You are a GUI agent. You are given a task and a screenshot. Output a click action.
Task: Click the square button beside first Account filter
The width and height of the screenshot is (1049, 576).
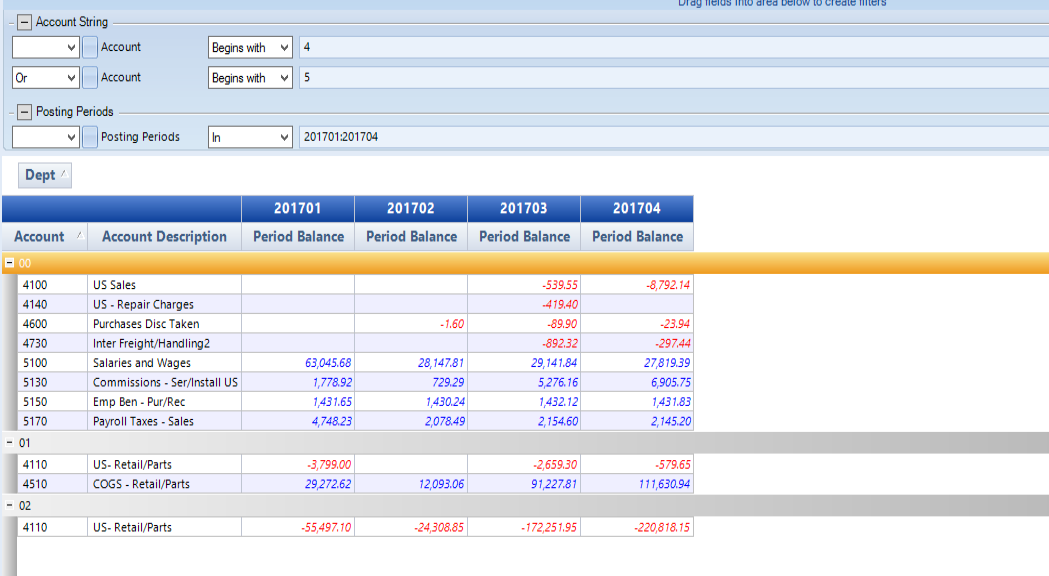click(90, 47)
